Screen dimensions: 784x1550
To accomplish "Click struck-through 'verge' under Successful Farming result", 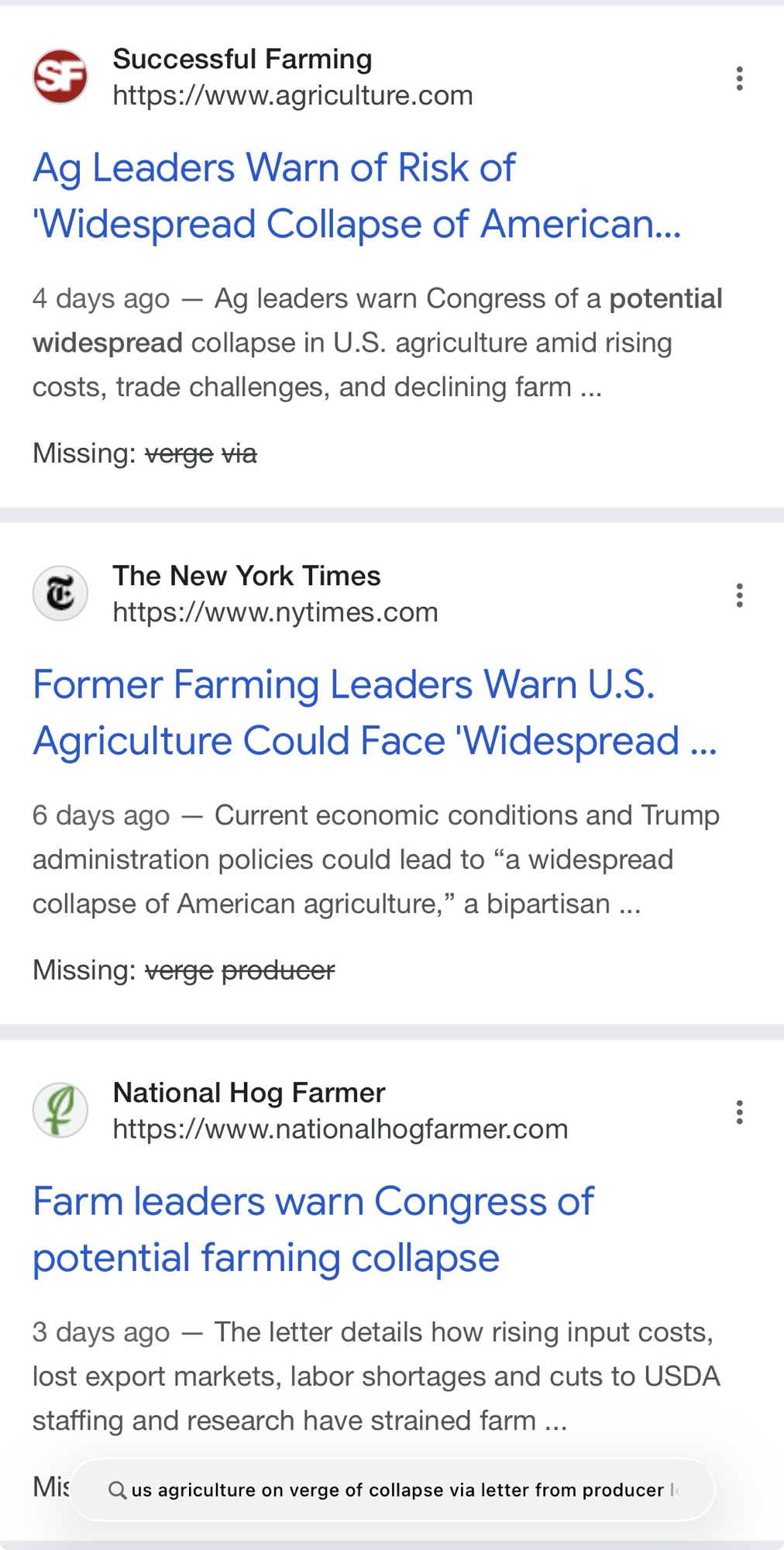I will click(179, 453).
